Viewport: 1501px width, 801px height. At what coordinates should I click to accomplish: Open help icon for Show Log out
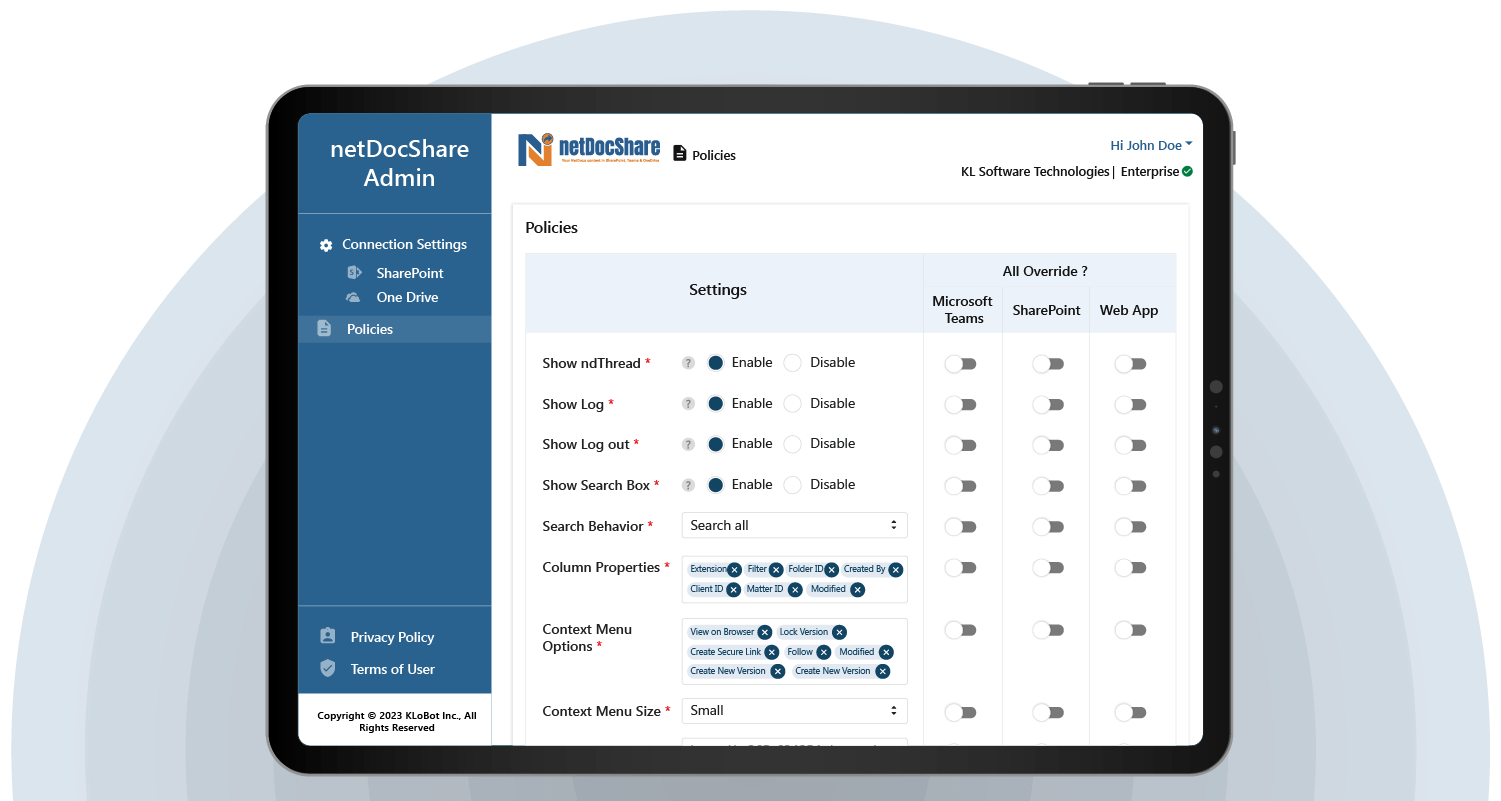[x=688, y=444]
